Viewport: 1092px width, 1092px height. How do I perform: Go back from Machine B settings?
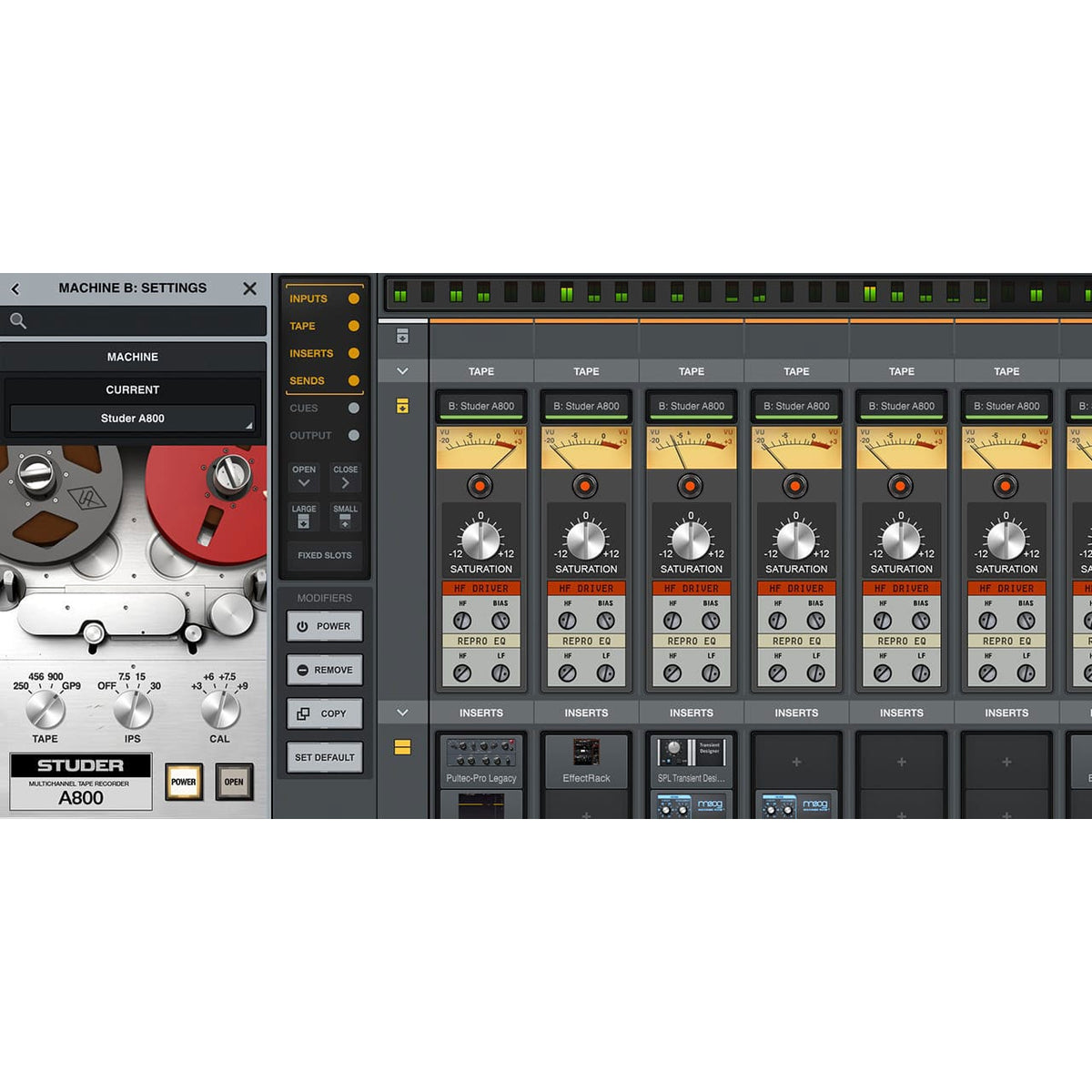pos(15,288)
